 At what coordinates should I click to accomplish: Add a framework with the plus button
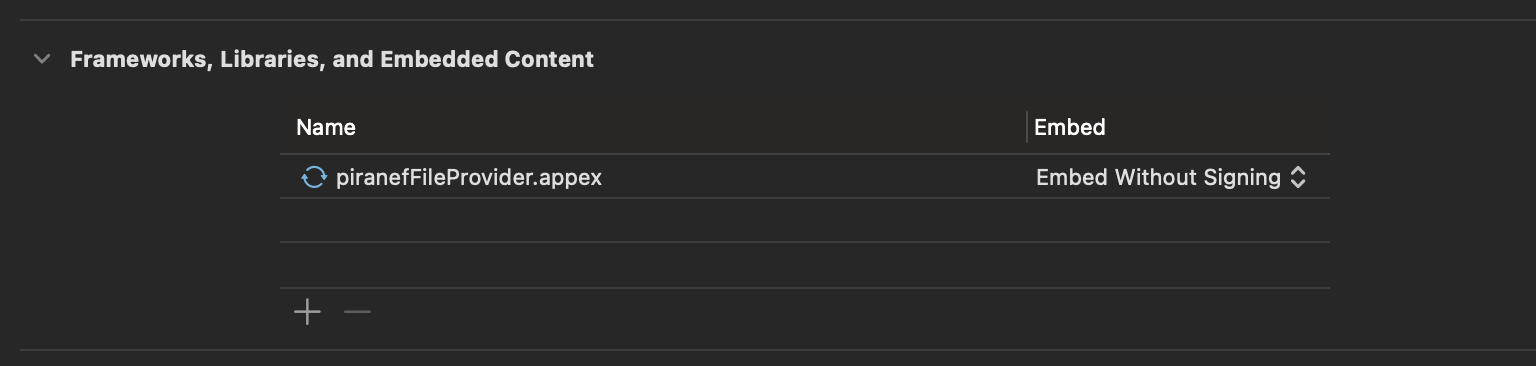pos(307,312)
